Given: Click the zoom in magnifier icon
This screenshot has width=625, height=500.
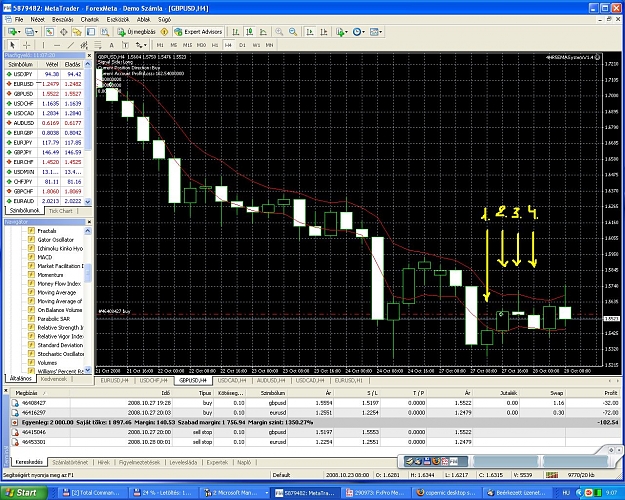Looking at the screenshot, I should pyautogui.click(x=279, y=32).
